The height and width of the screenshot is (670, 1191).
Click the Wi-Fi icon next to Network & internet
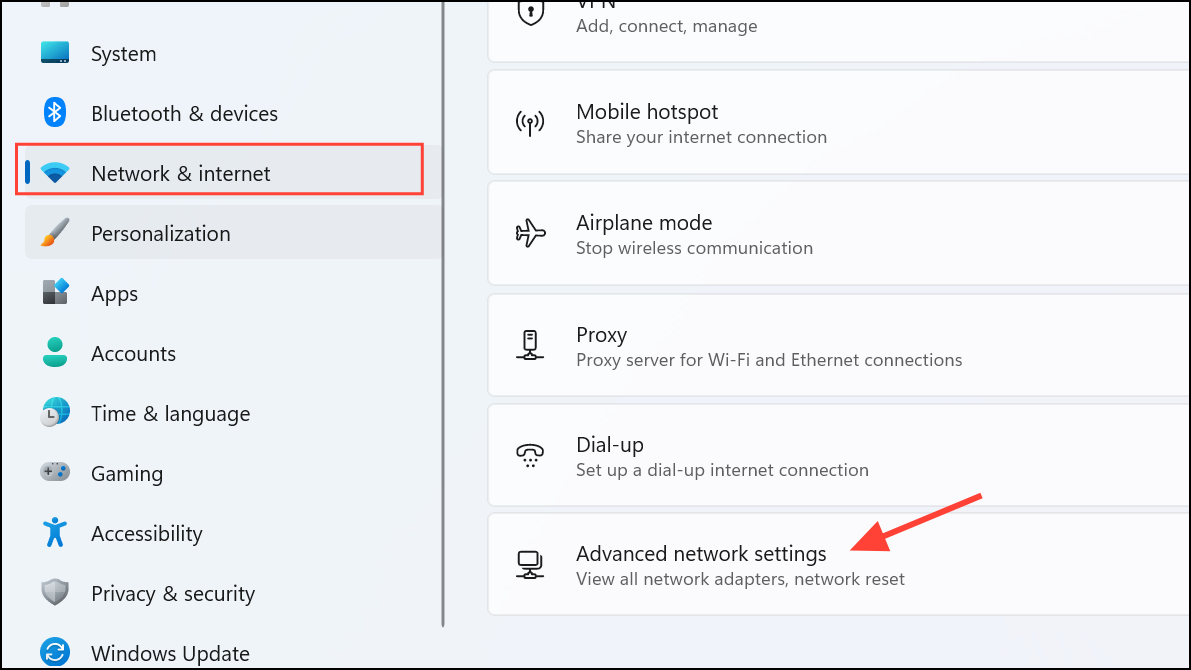click(54, 172)
